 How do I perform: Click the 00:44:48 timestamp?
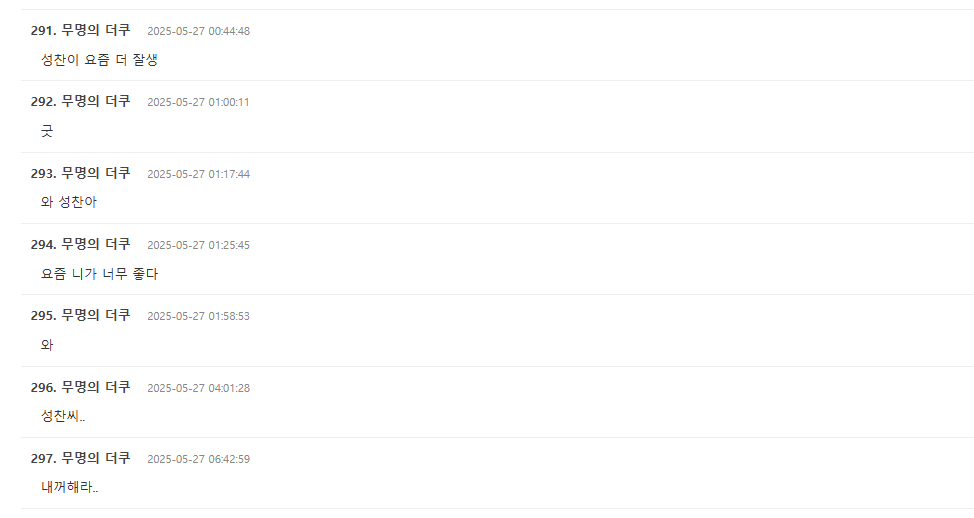[198, 31]
